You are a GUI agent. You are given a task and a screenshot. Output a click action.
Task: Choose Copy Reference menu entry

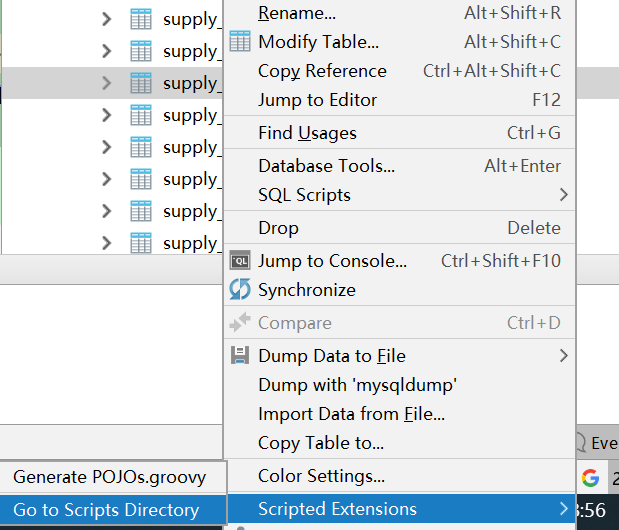pyautogui.click(x=322, y=71)
